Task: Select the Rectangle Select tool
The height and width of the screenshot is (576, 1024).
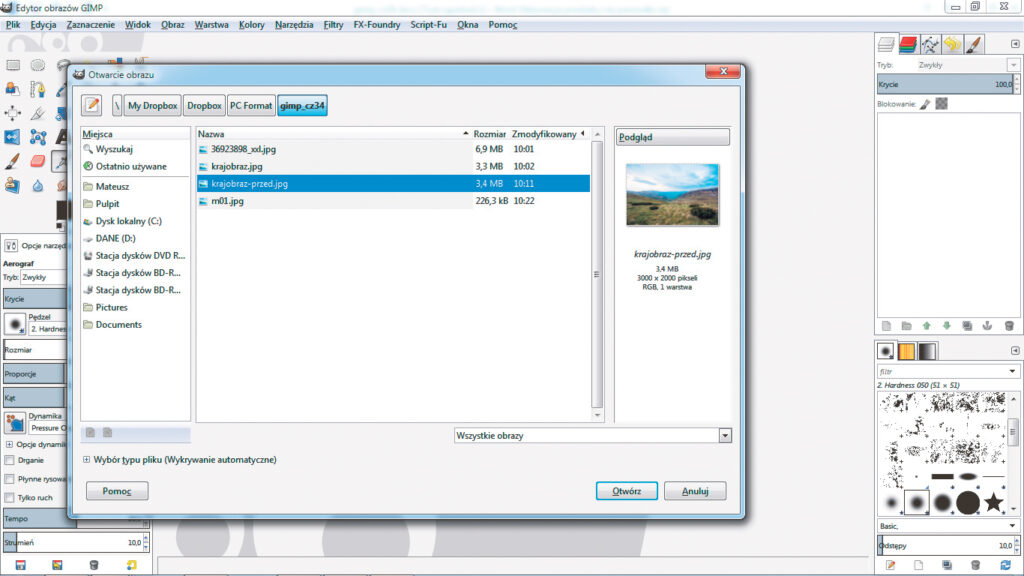Action: pos(13,65)
